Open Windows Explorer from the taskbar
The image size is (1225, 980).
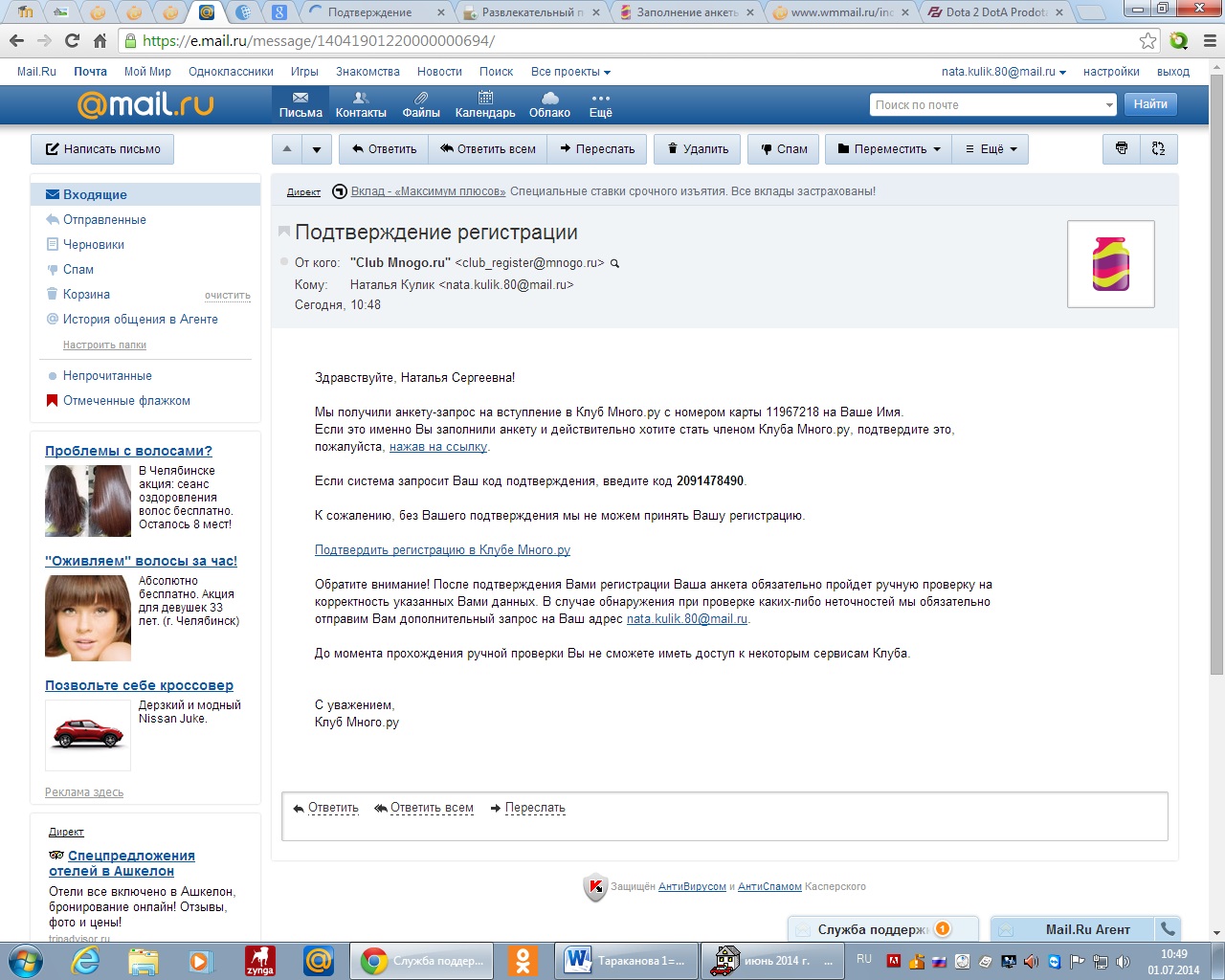click(144, 960)
